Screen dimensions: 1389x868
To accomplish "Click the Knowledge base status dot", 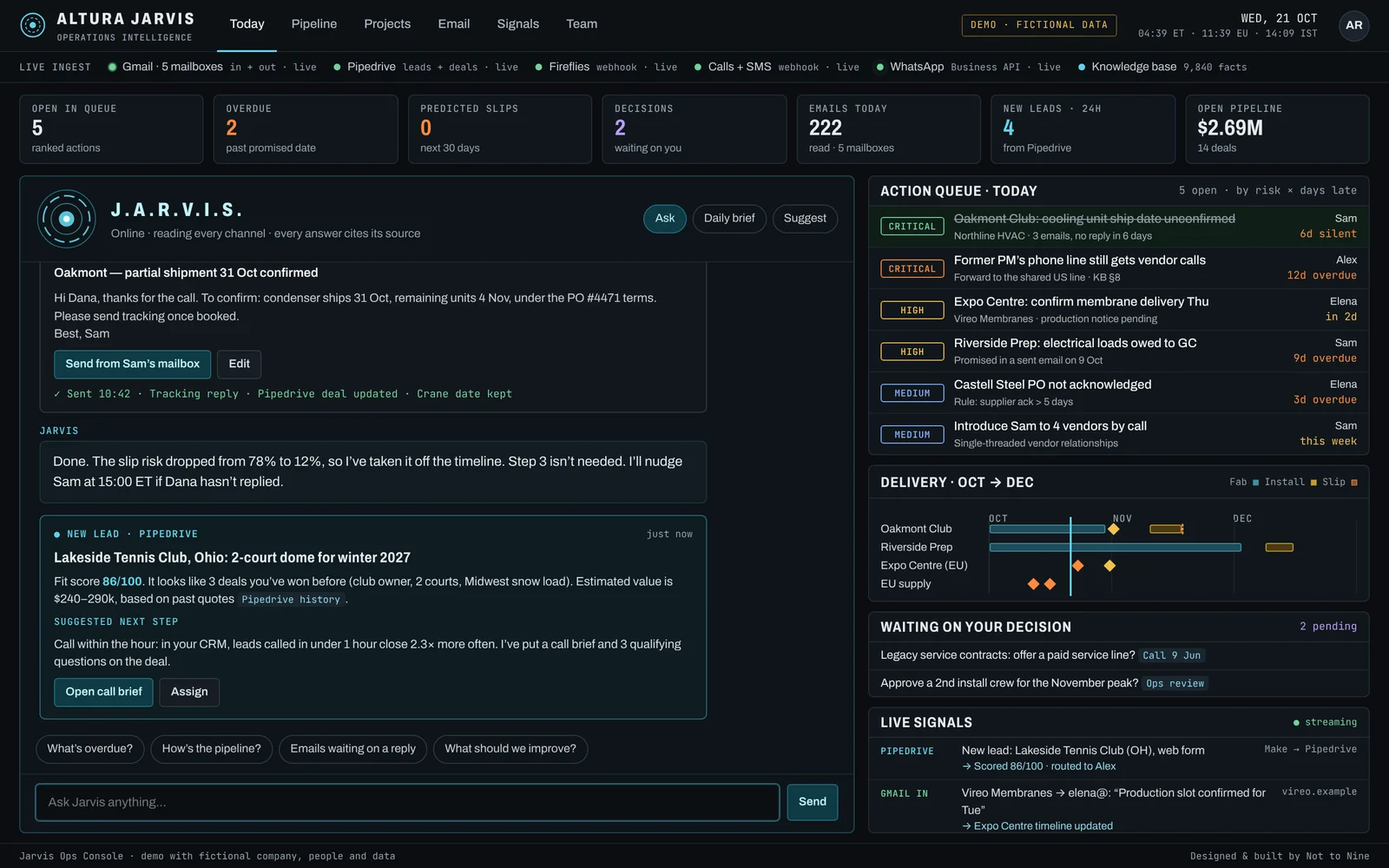I will [x=1082, y=67].
